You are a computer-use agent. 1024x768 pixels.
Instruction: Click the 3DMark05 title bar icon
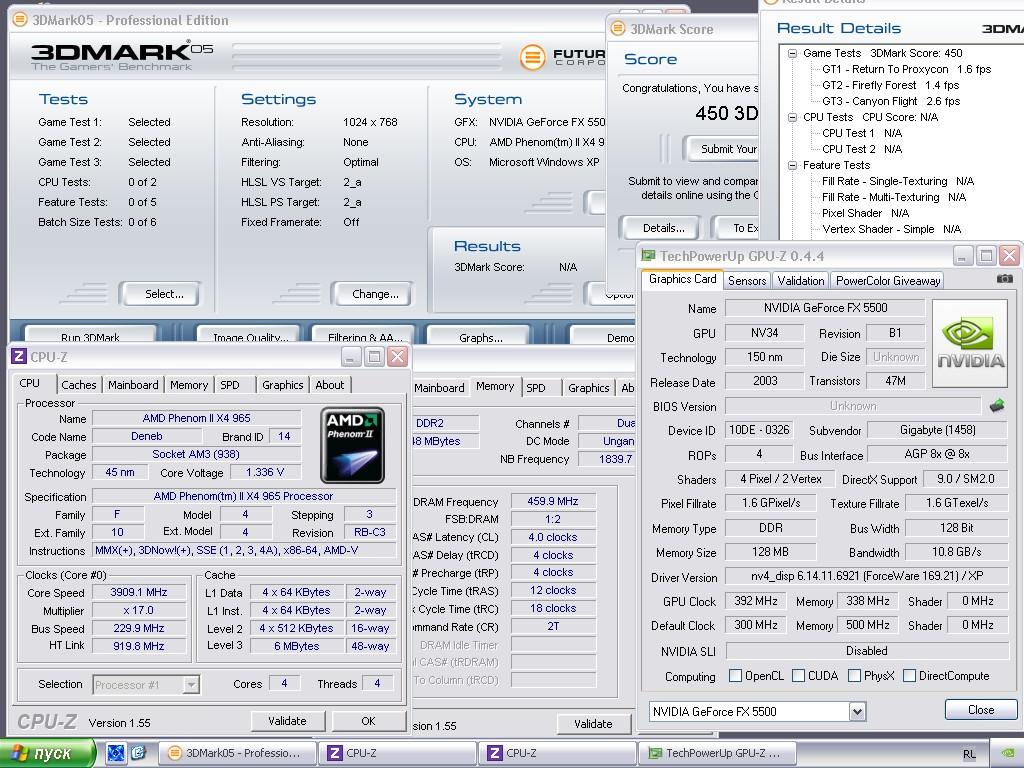pos(20,20)
